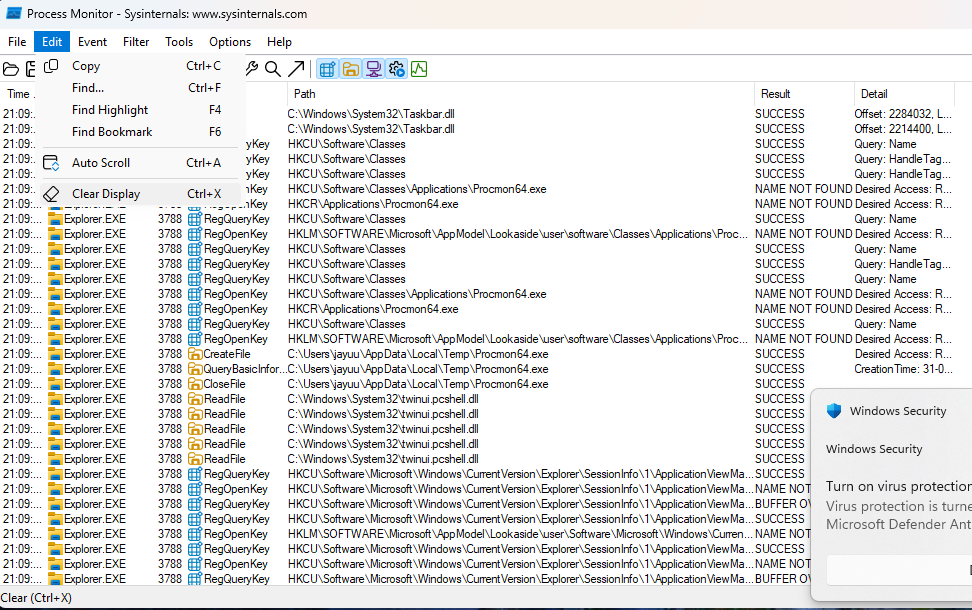Select Find Bookmark menu entry

139,131
